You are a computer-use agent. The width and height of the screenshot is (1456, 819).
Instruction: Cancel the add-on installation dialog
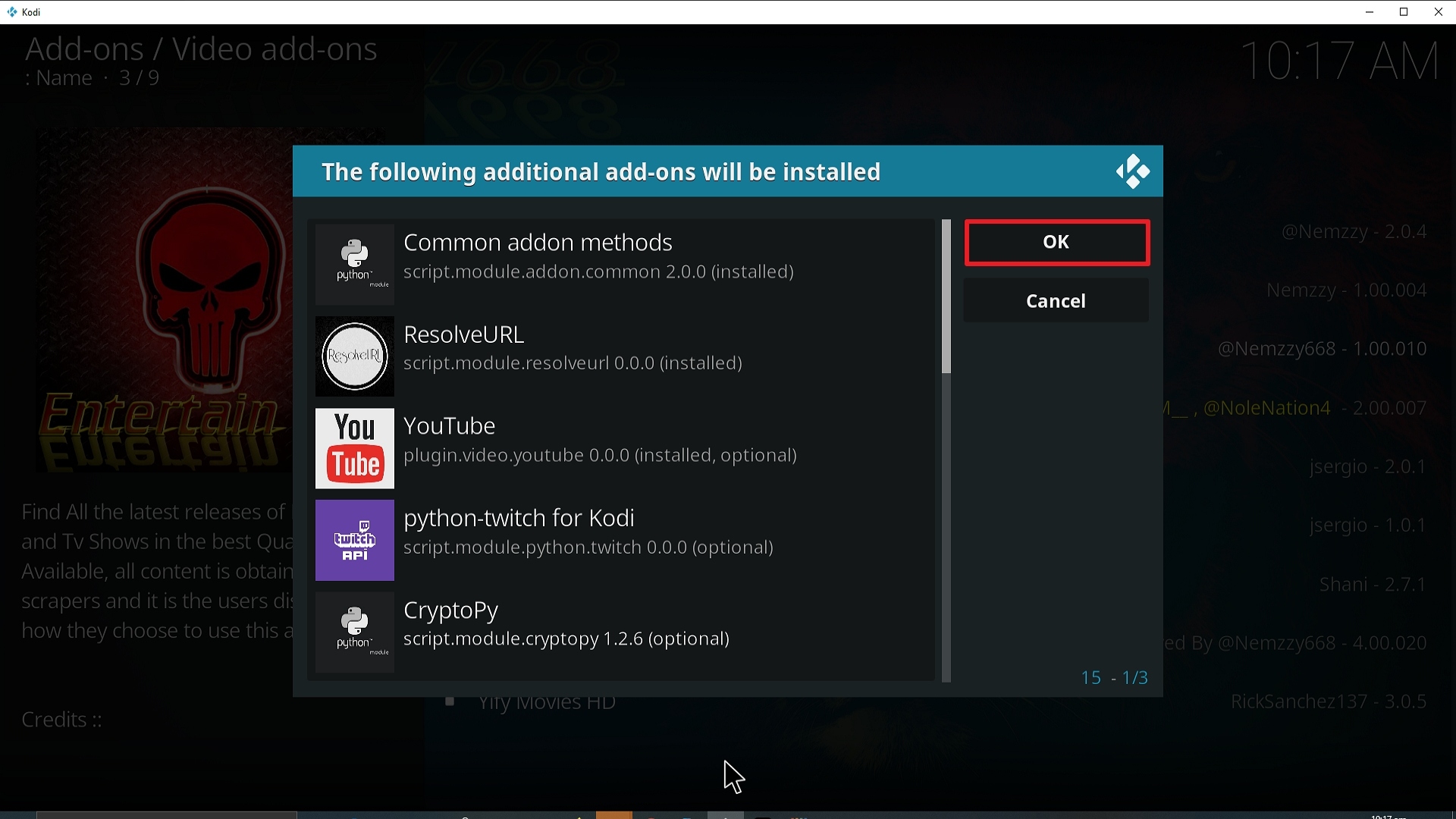coord(1056,301)
